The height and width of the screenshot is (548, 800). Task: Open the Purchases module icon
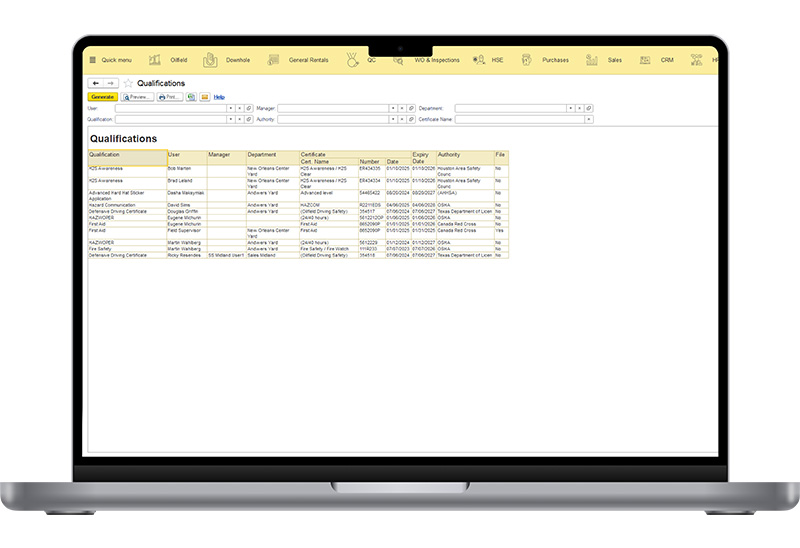tap(528, 60)
